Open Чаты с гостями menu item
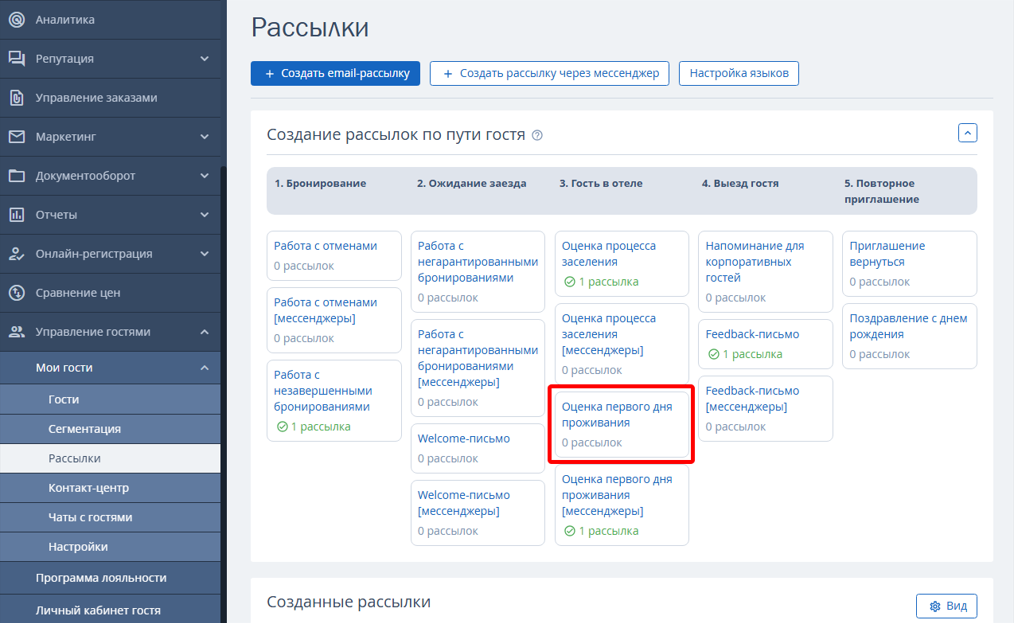 pyautogui.click(x=90, y=517)
